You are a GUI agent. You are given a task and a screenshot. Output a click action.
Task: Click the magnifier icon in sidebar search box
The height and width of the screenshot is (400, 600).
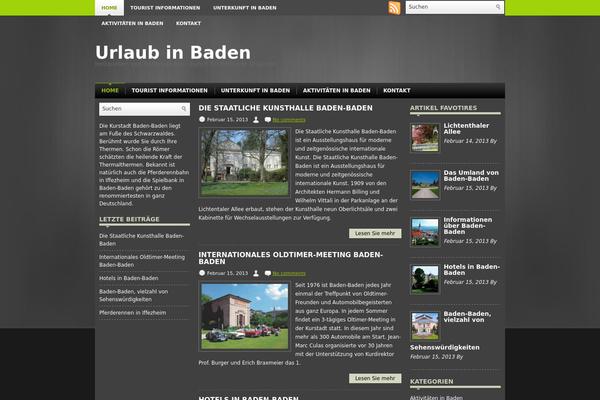pyautogui.click(x=184, y=109)
